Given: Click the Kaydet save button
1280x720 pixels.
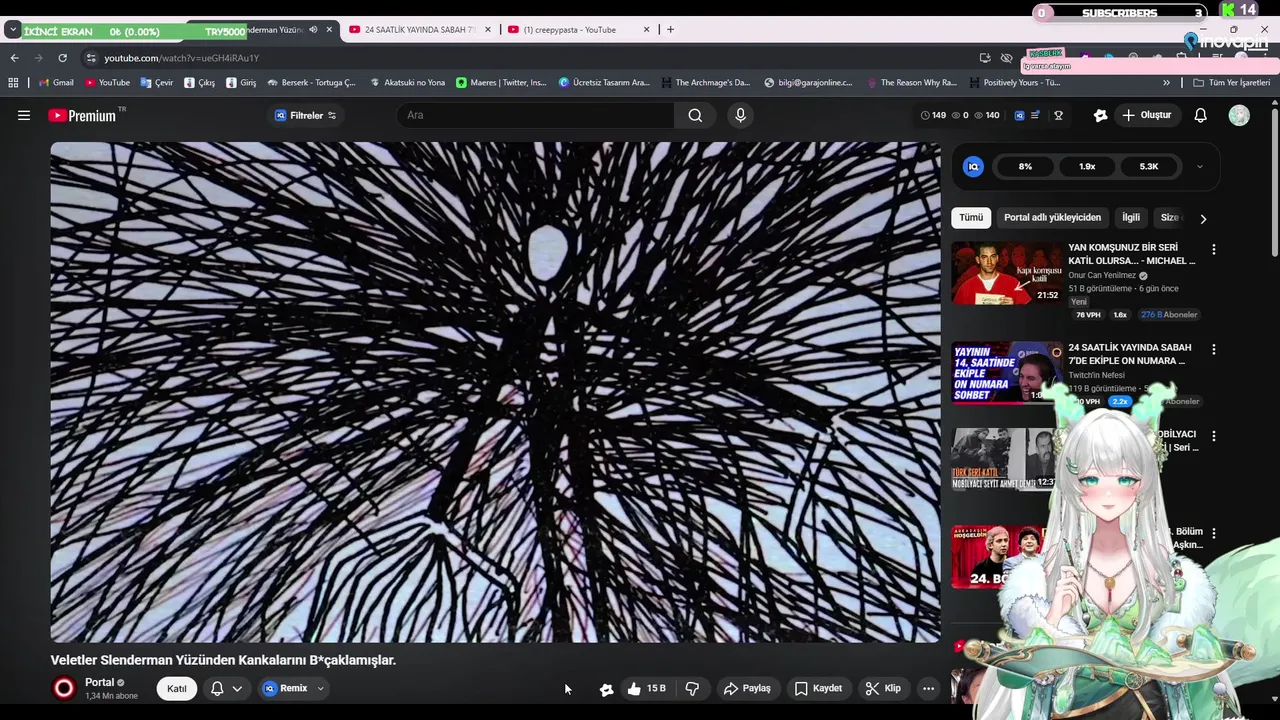Looking at the screenshot, I should (x=818, y=688).
